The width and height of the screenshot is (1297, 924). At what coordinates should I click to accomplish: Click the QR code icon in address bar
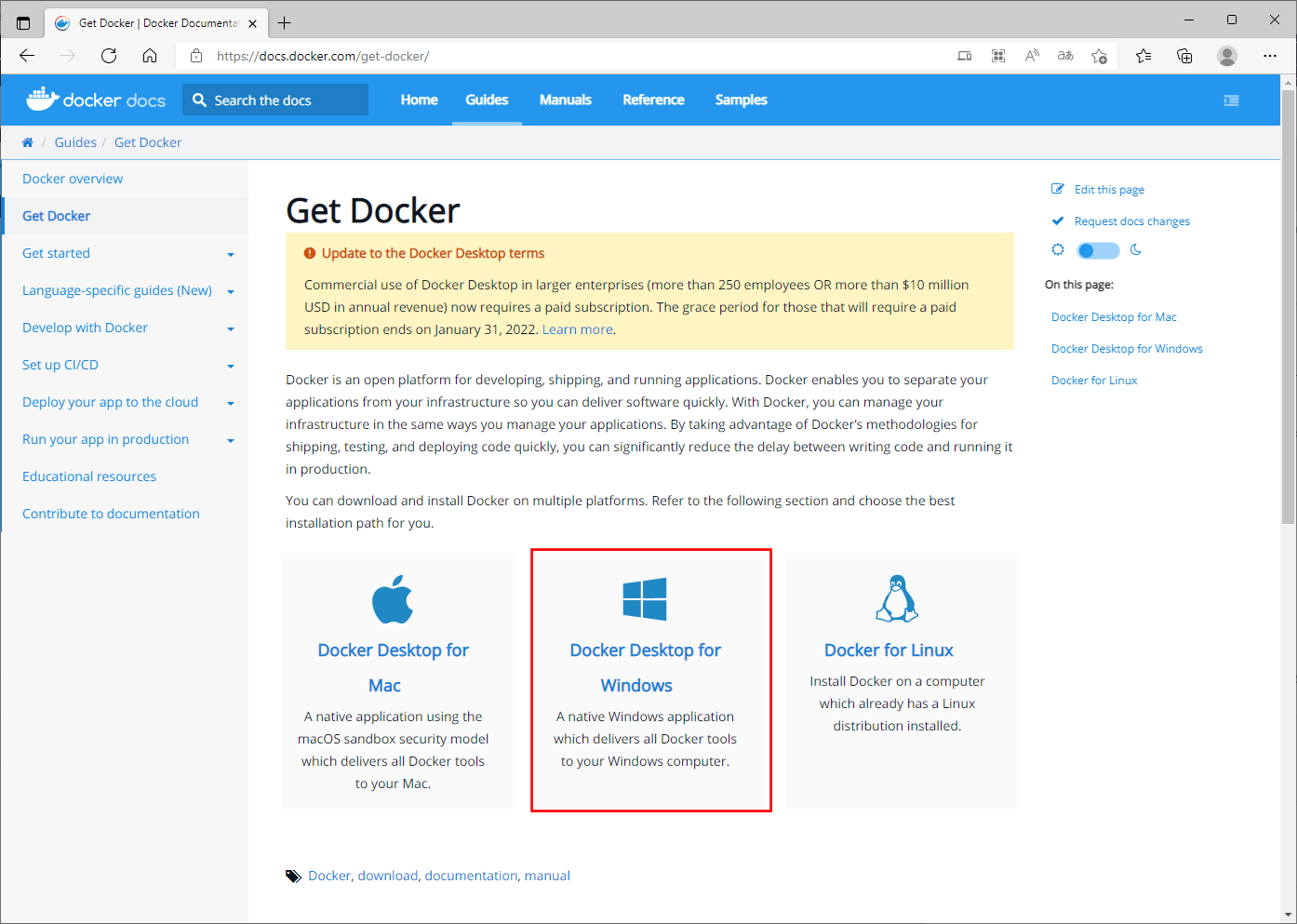tap(998, 56)
